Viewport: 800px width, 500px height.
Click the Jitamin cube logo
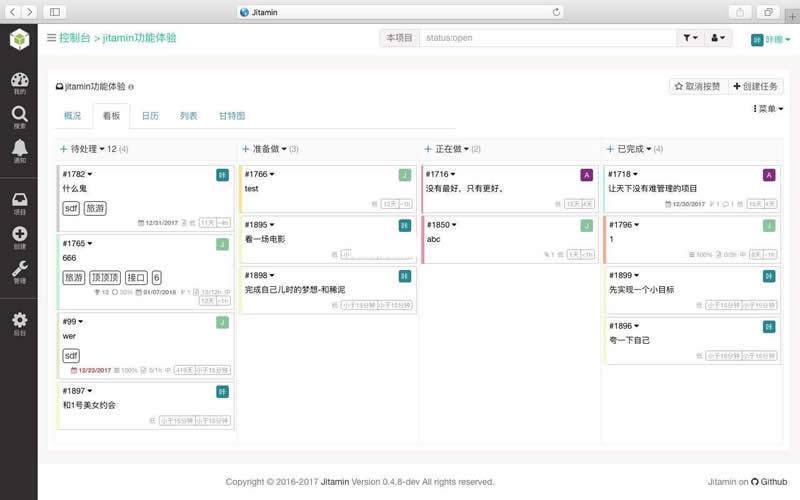pos(19,39)
